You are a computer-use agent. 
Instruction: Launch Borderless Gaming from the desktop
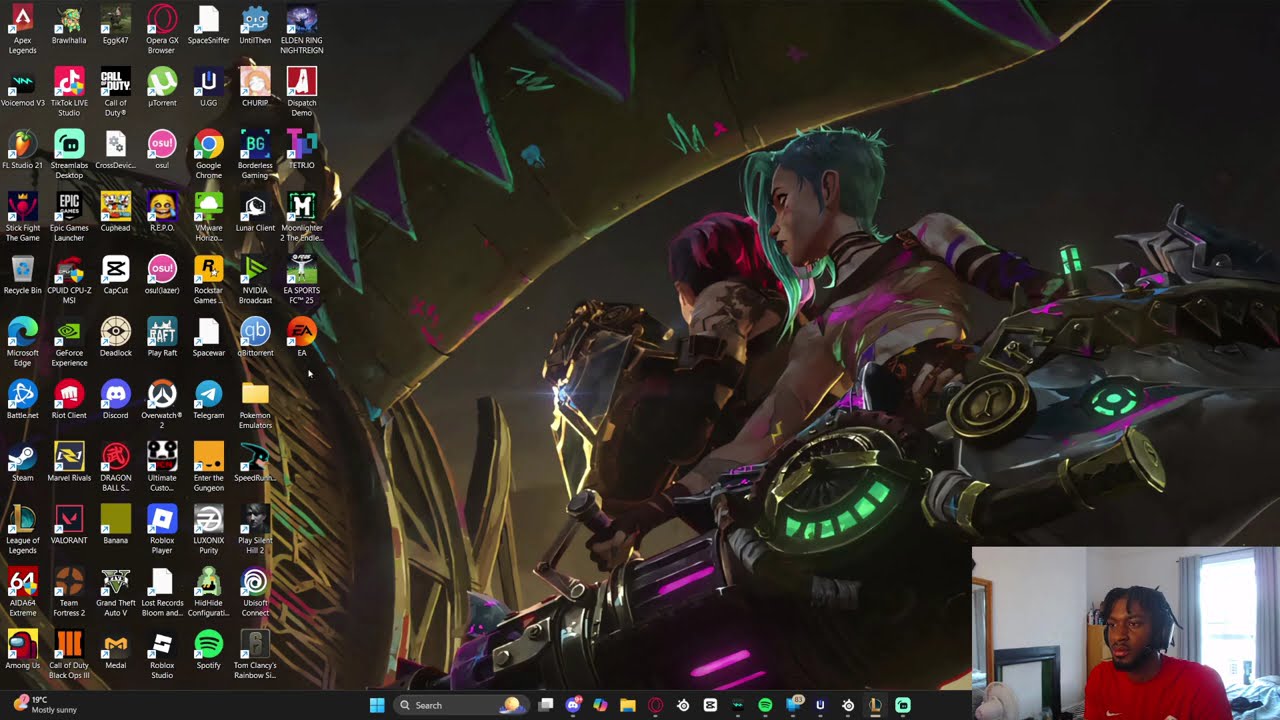[255, 154]
